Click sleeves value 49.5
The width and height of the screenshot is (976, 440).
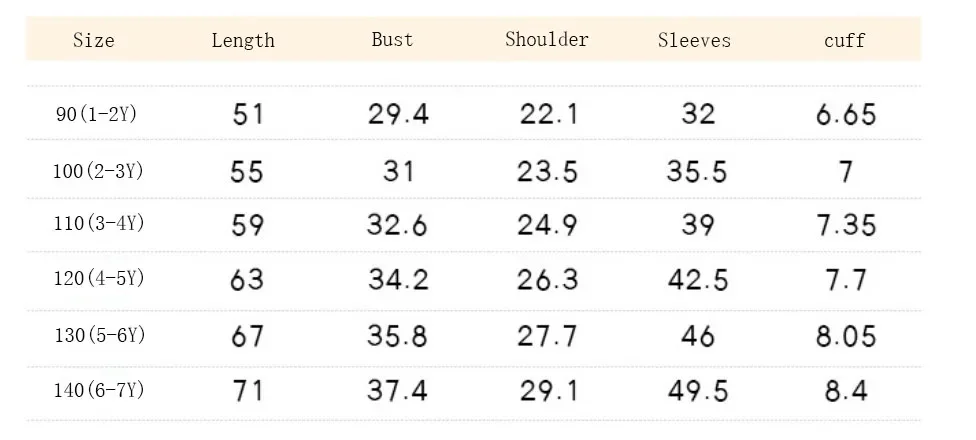[x=698, y=391]
